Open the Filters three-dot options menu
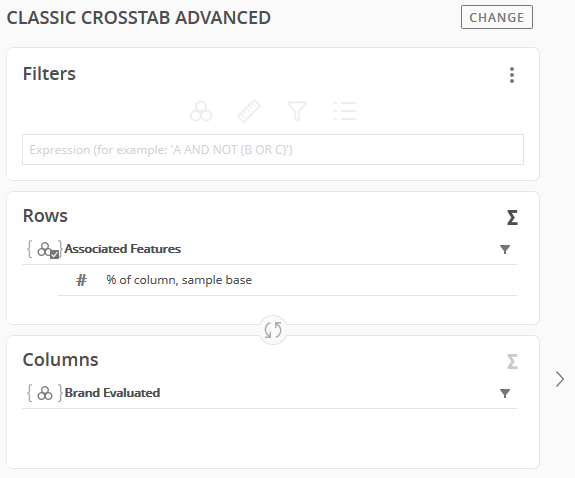Image resolution: width=575 pixels, height=478 pixels. (x=512, y=75)
